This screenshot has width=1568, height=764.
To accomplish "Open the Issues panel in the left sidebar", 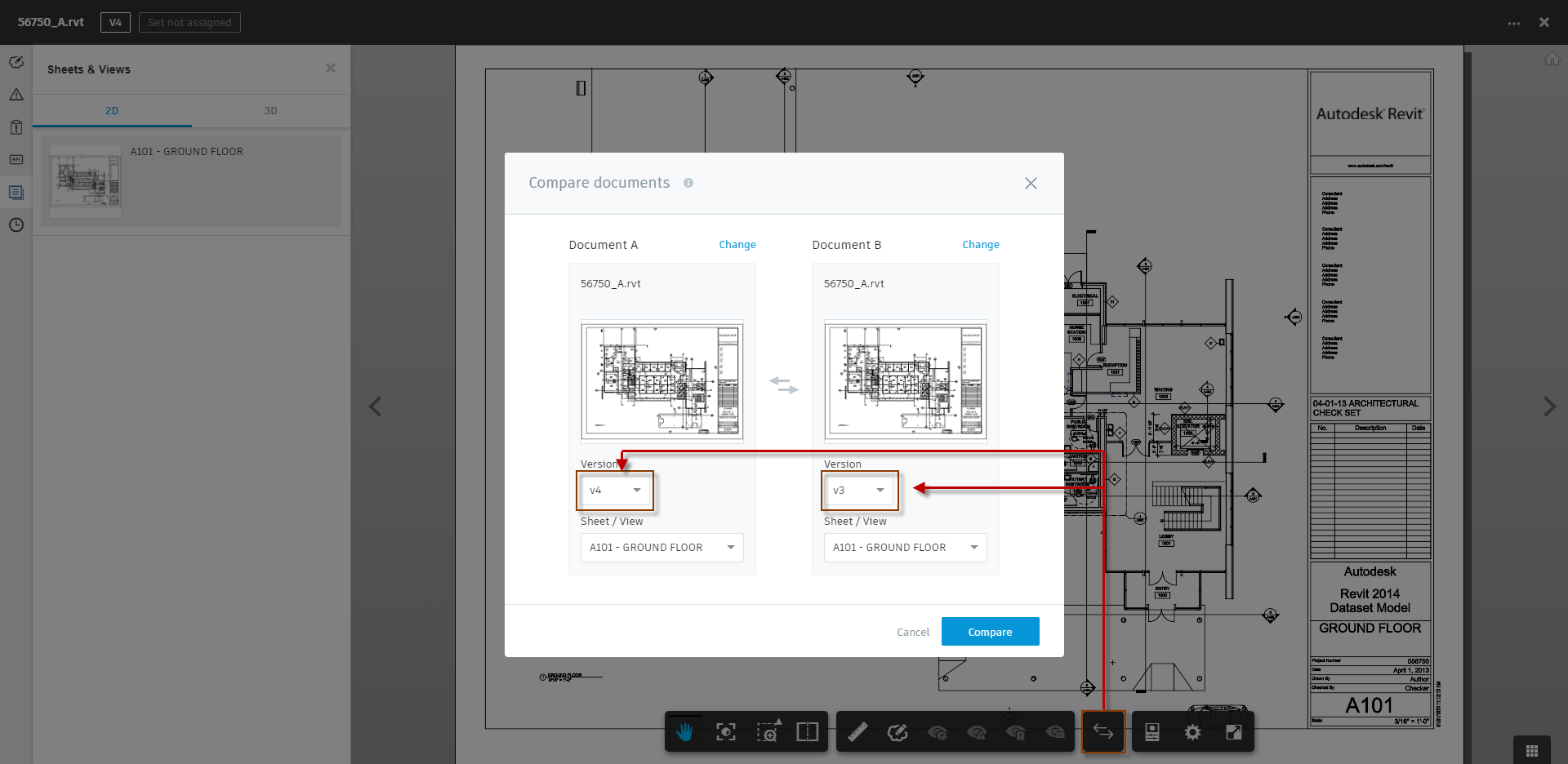I will click(x=16, y=95).
